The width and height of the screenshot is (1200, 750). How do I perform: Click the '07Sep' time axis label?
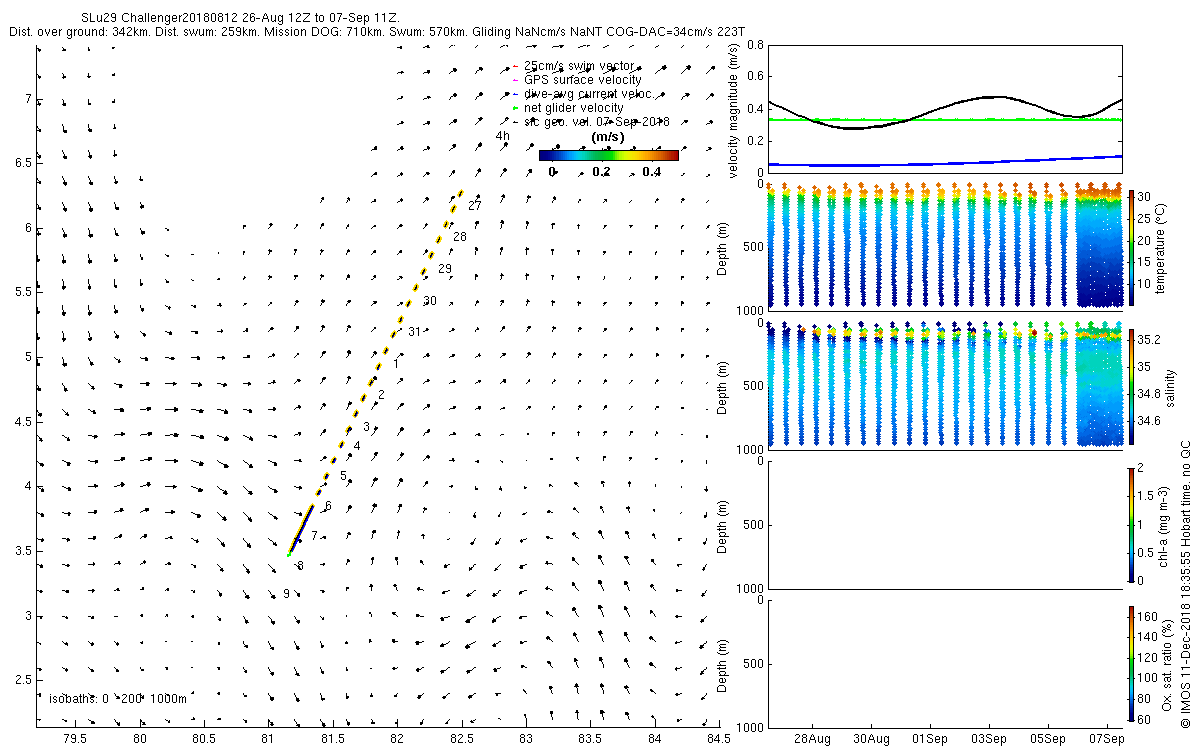(x=1108, y=738)
